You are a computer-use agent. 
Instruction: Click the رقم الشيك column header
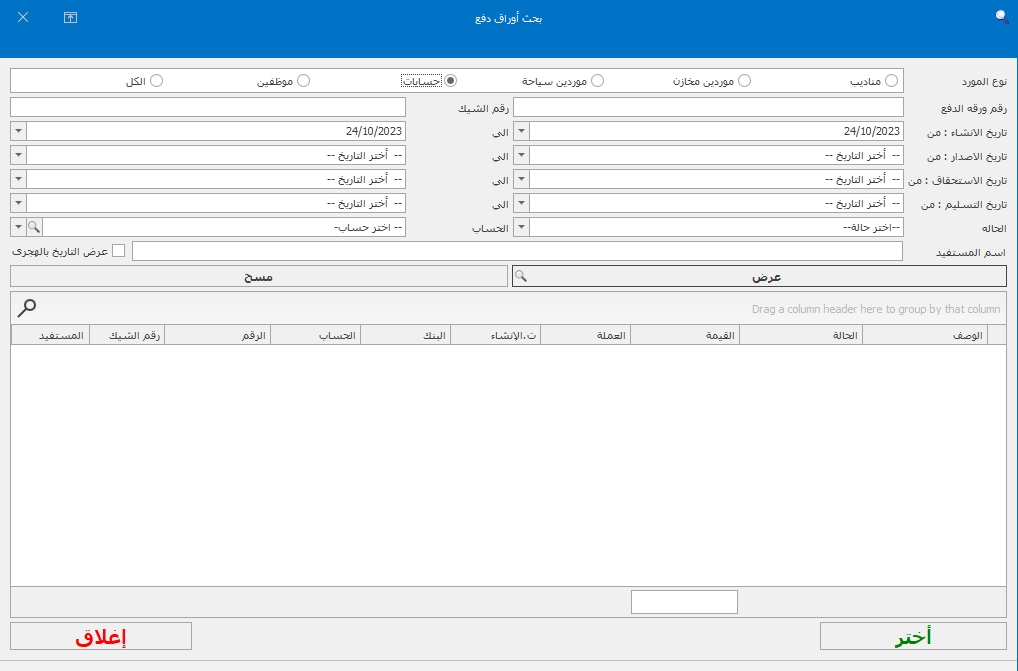(126, 336)
